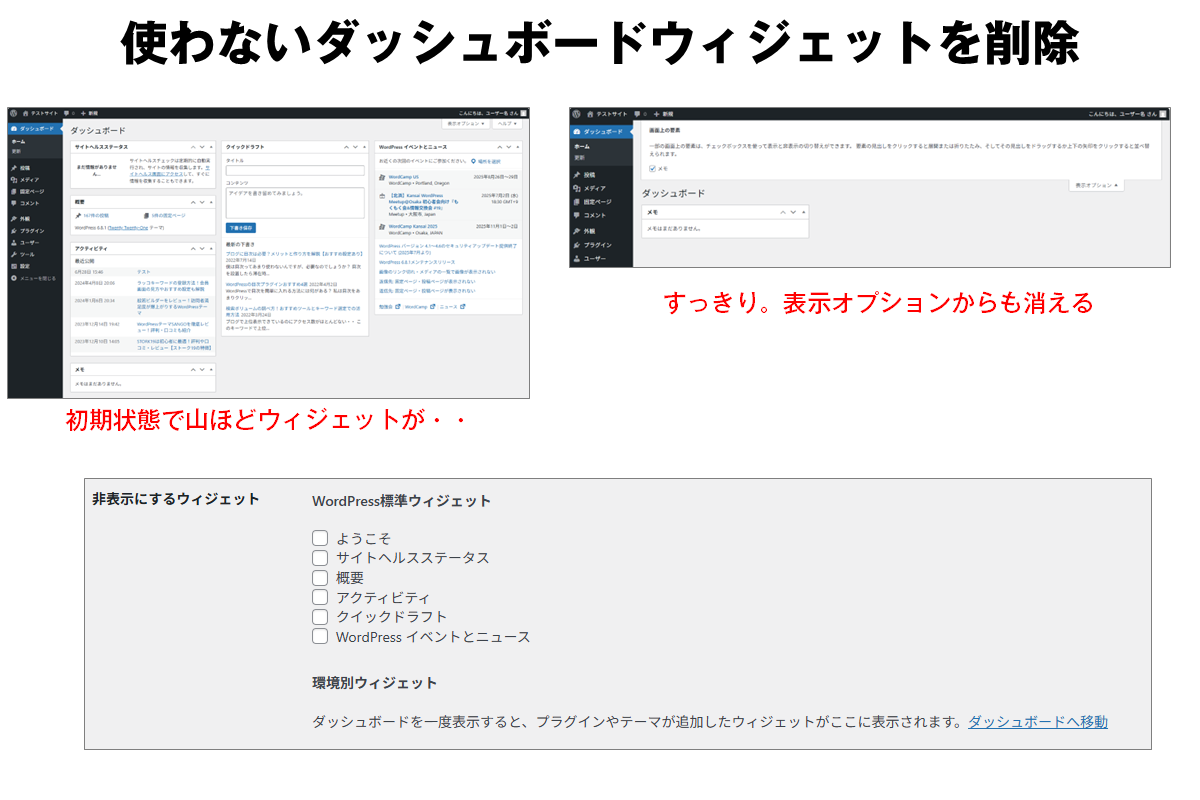Toggle the クイックドラフト checkbox
Screen dimensions: 1200x800
tap(320, 617)
